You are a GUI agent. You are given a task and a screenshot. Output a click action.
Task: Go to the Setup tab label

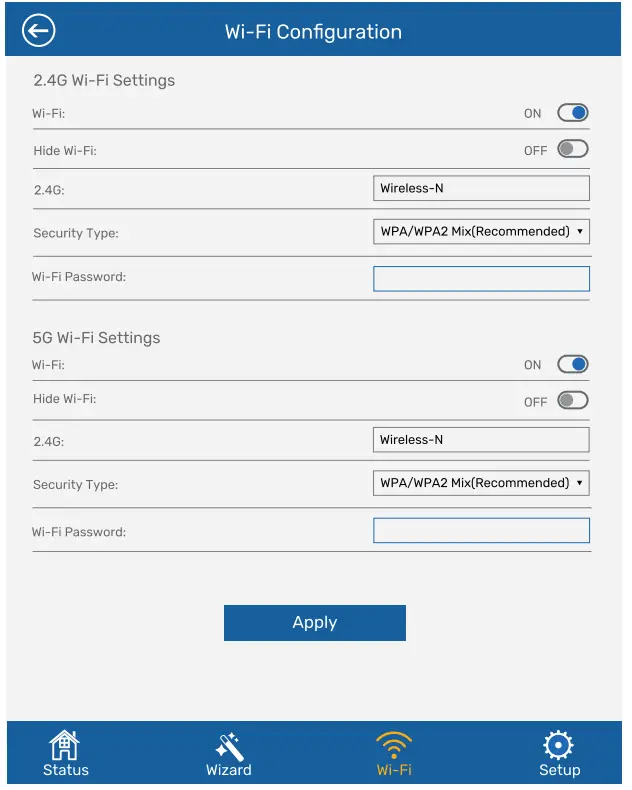pos(558,770)
